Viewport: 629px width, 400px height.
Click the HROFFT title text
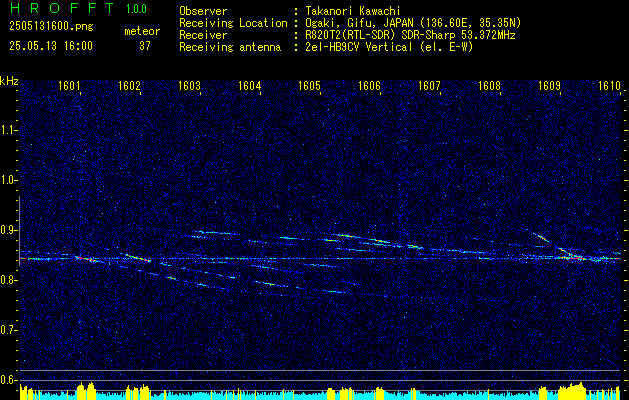(61, 8)
